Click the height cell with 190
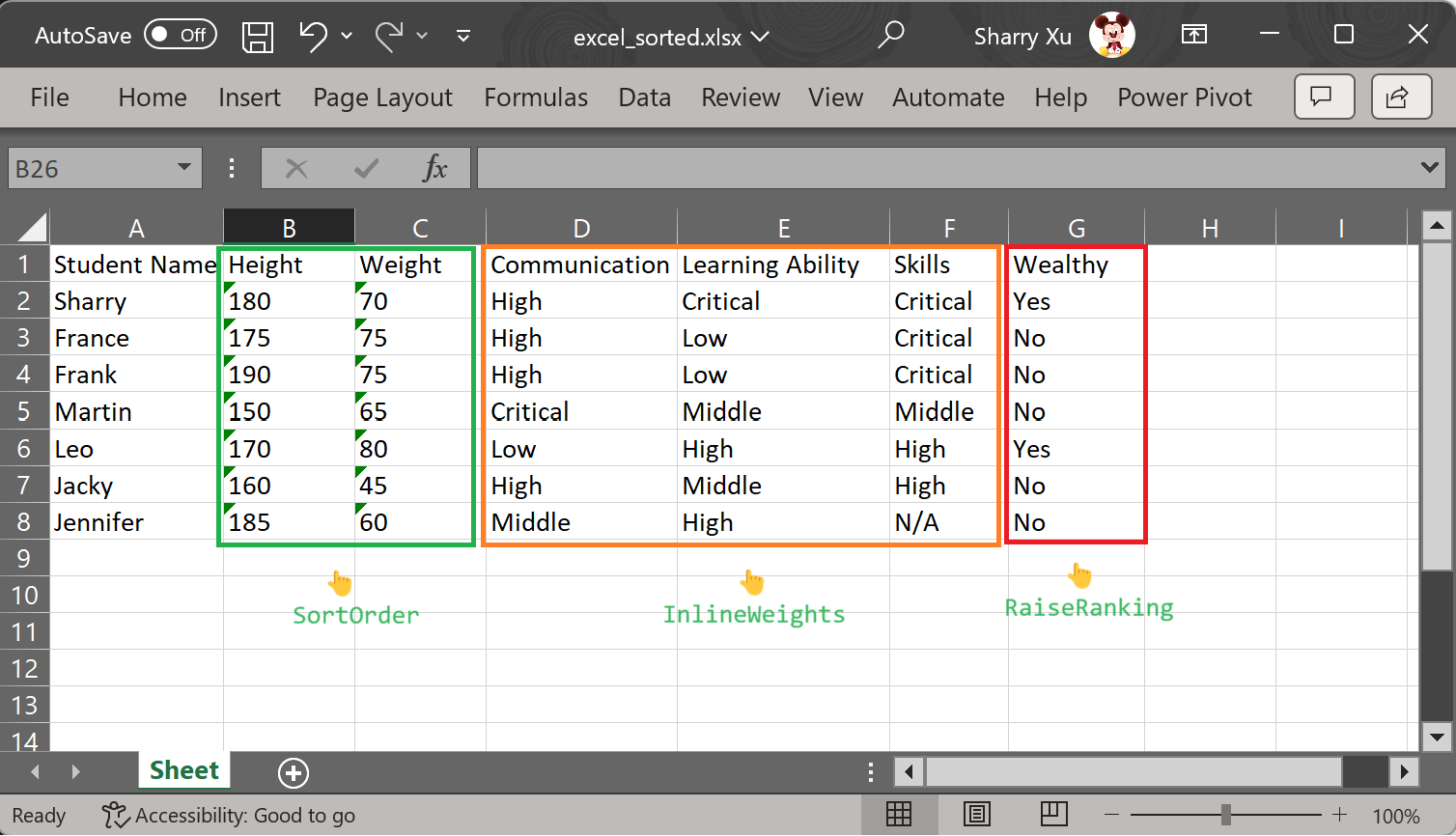Image resolution: width=1456 pixels, height=836 pixels. tap(289, 375)
